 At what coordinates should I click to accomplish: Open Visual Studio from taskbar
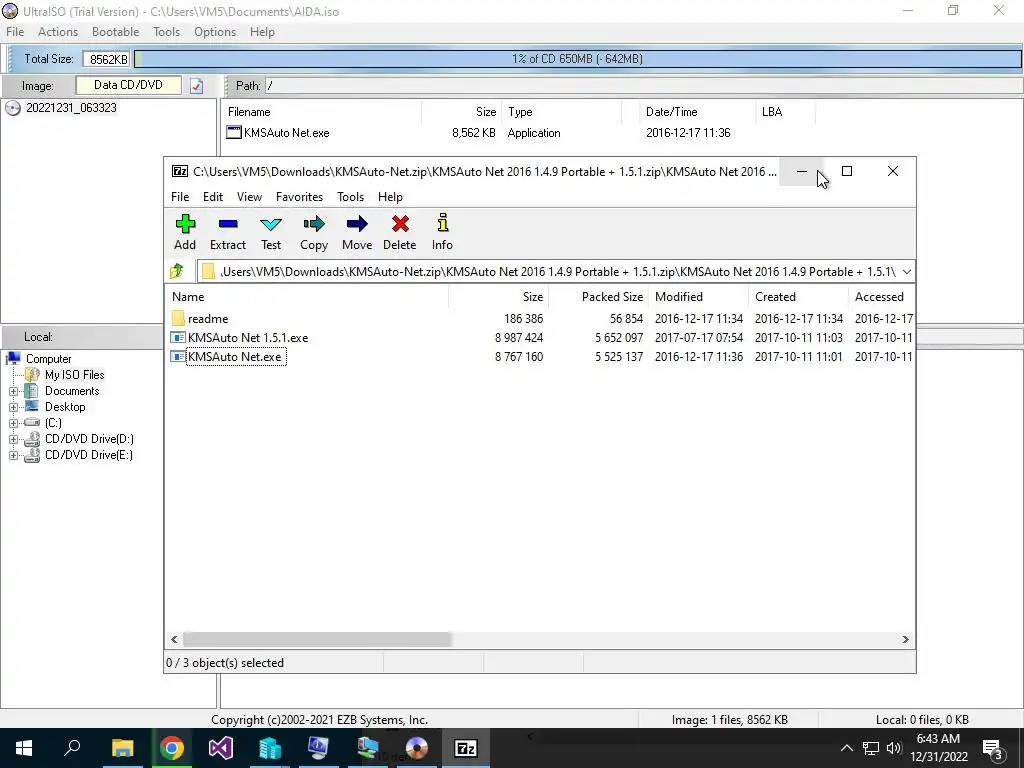click(221, 748)
